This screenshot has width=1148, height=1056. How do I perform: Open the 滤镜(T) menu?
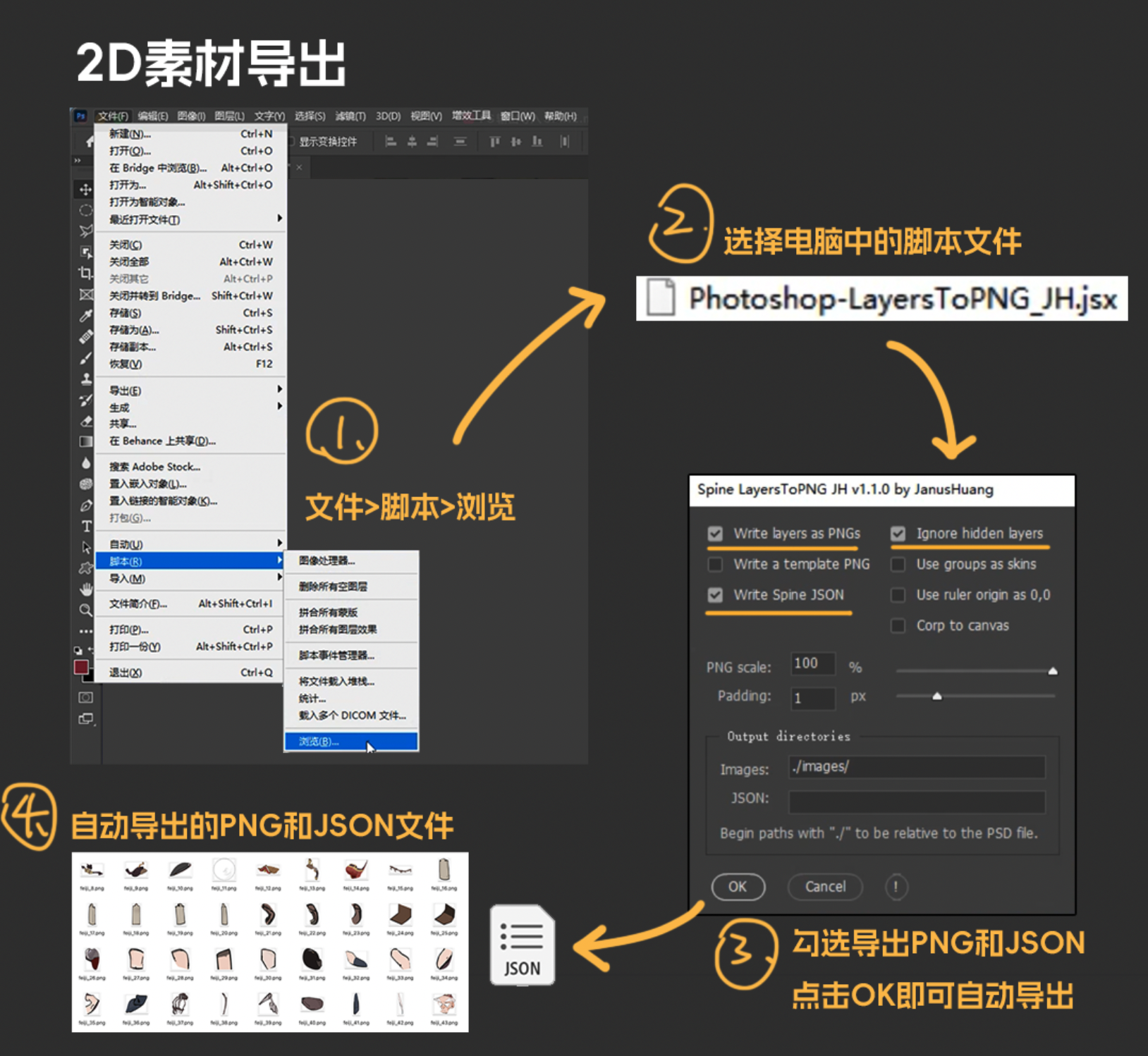(350, 116)
